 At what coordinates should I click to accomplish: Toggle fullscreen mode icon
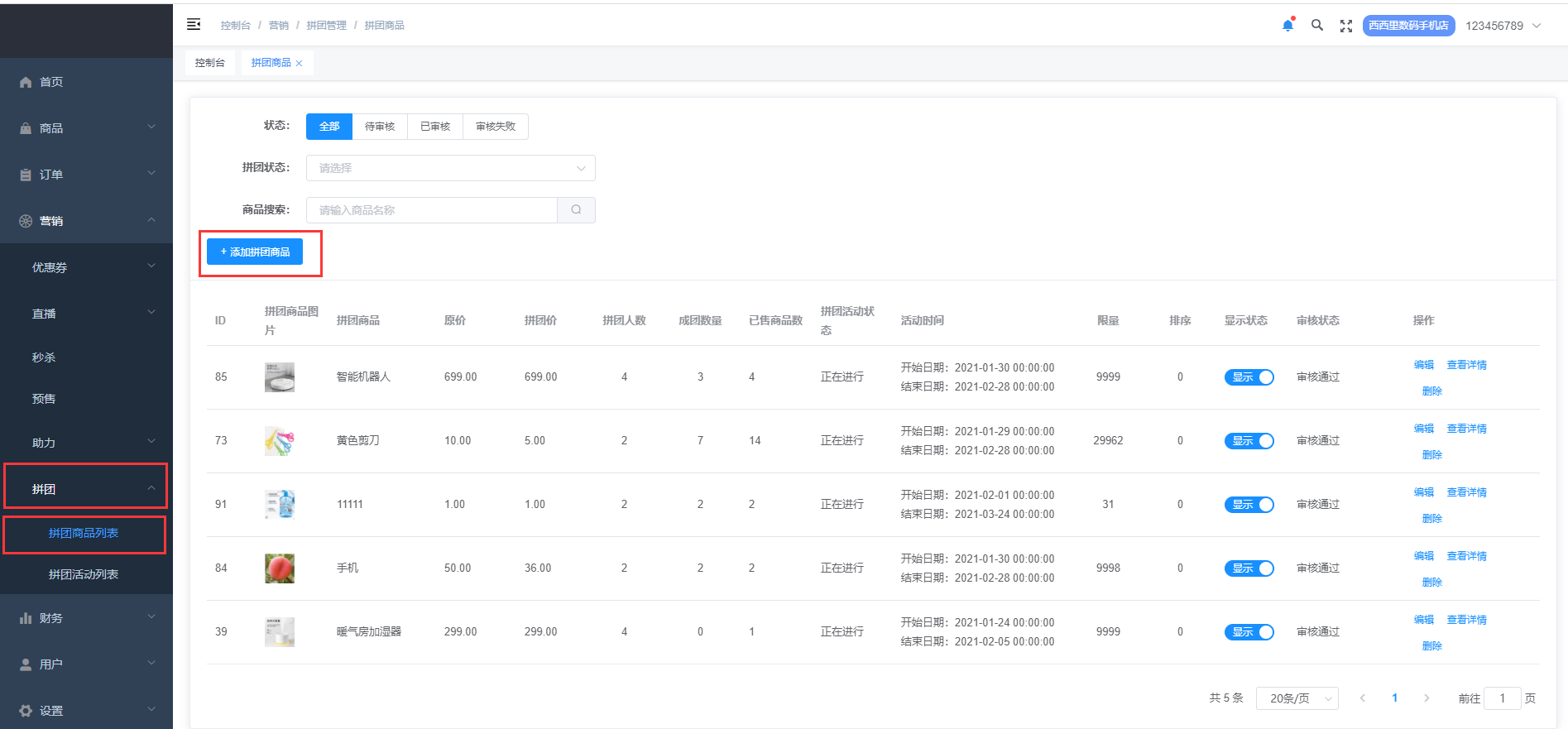[1346, 26]
